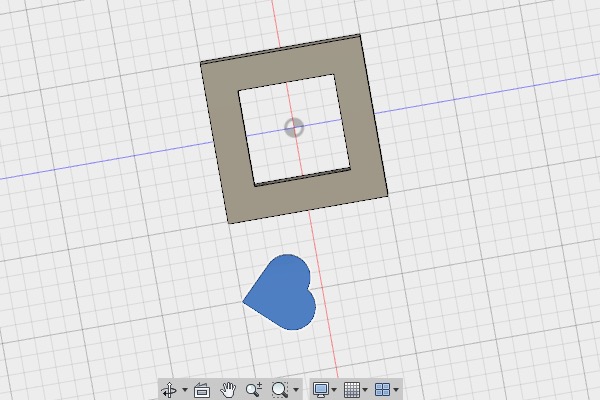Click the Look At tool icon

[x=202, y=390]
